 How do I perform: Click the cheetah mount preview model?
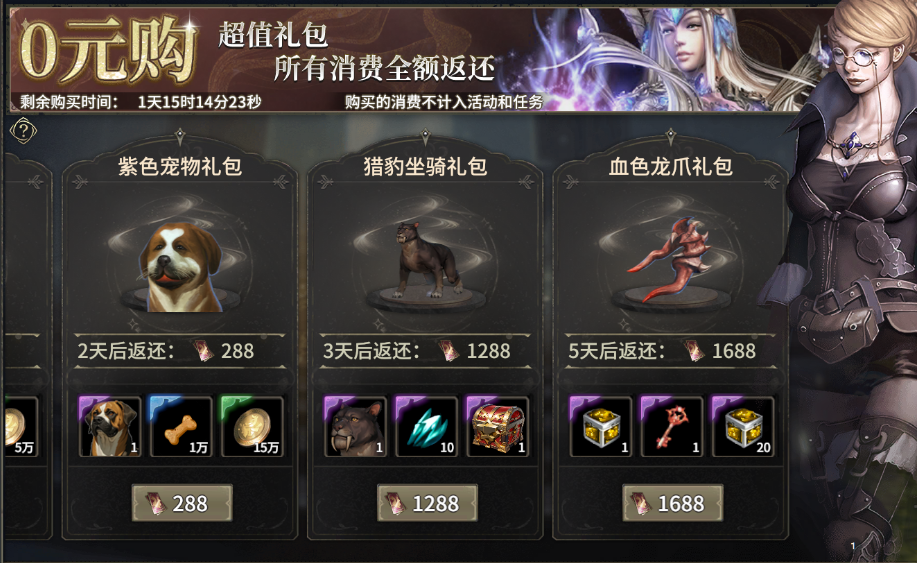(x=426, y=259)
